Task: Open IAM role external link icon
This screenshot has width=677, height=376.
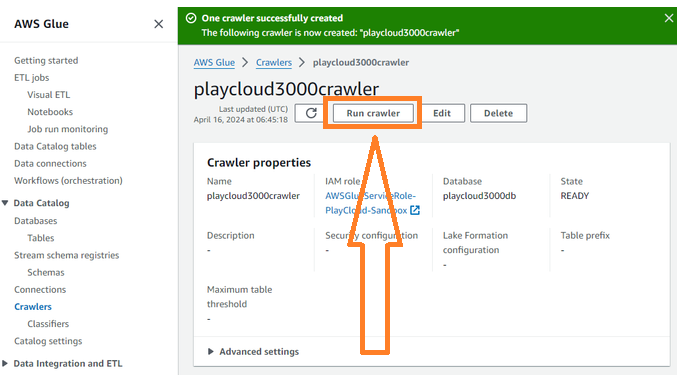Action: tap(415, 210)
